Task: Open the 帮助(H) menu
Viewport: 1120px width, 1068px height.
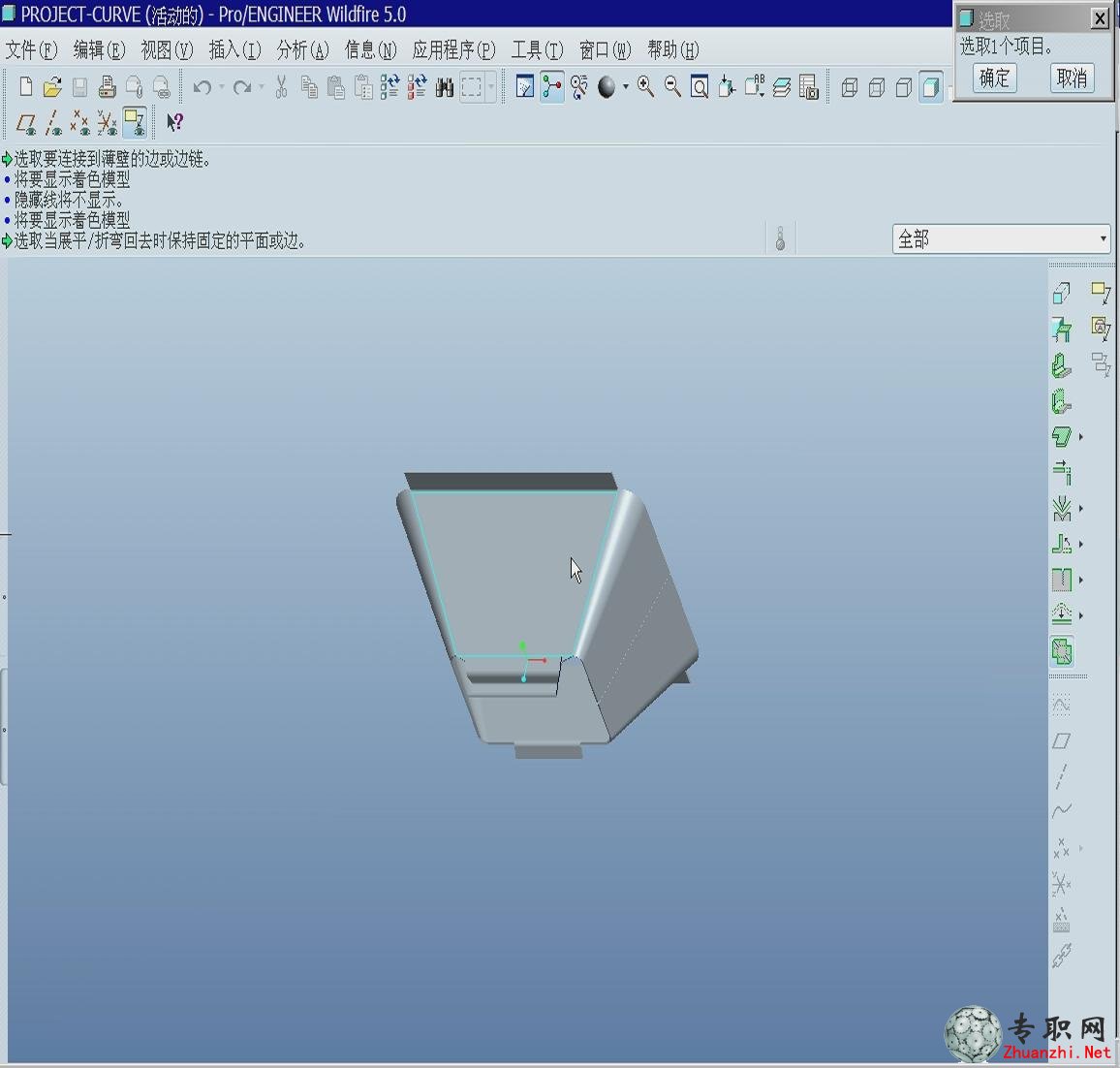Action: [672, 50]
